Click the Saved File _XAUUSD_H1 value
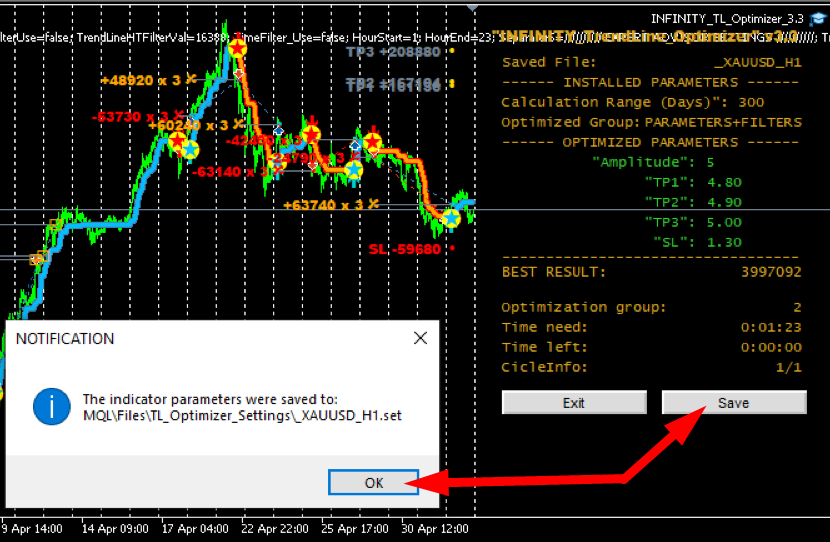The image size is (830, 542). [757, 62]
